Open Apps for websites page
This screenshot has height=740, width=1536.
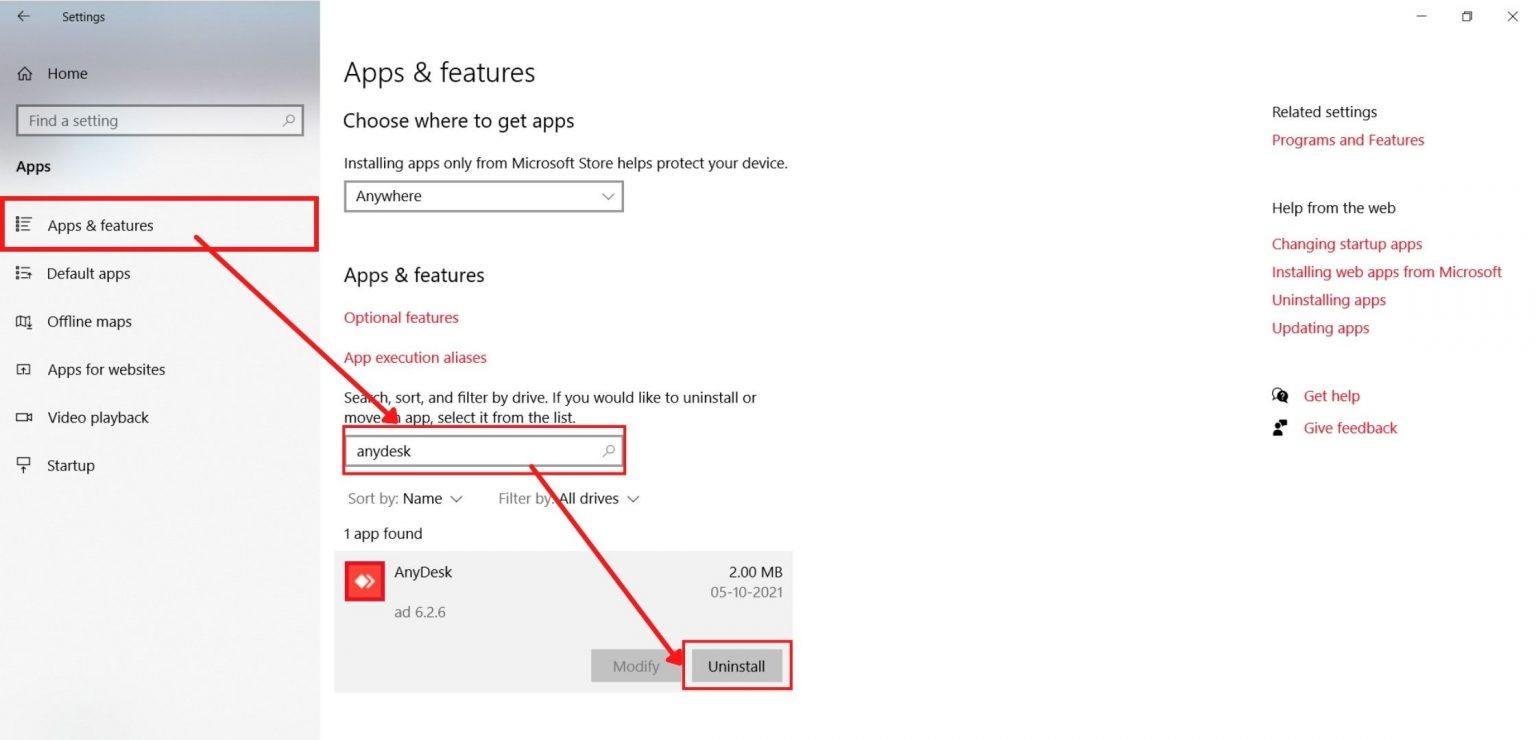[x=106, y=369]
